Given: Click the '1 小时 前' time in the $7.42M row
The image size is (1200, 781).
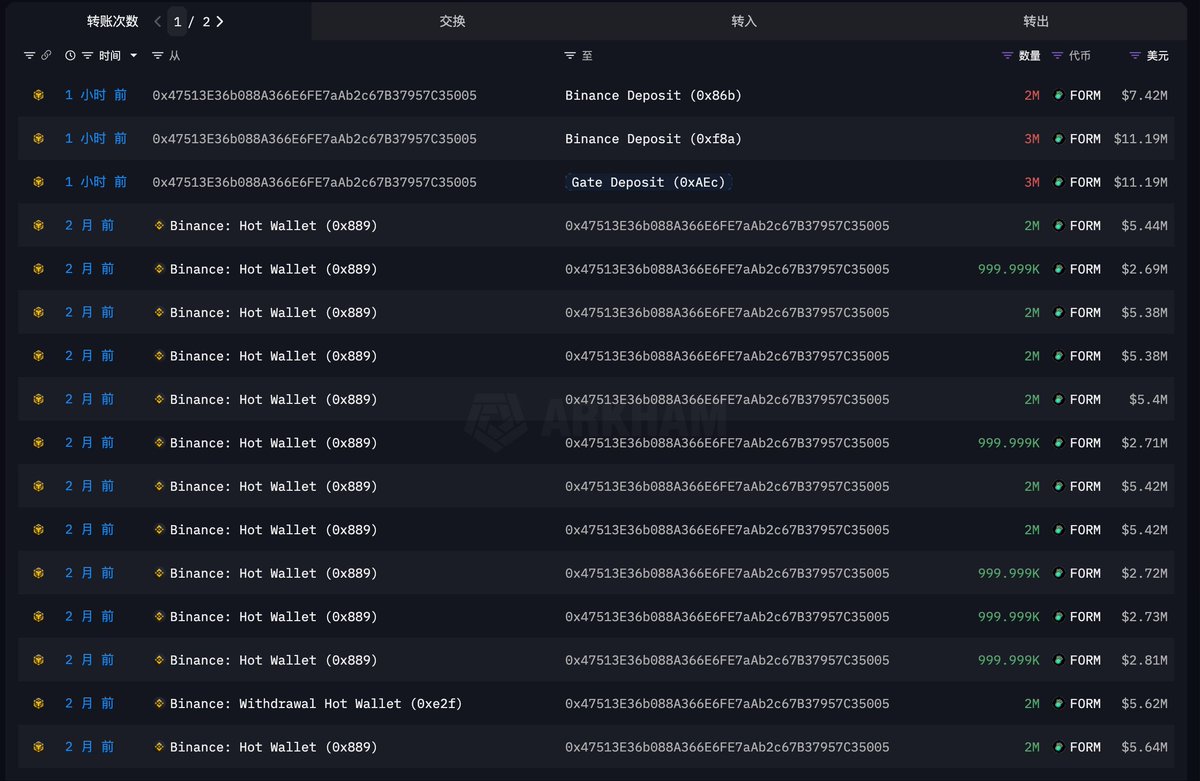Looking at the screenshot, I should coord(96,95).
